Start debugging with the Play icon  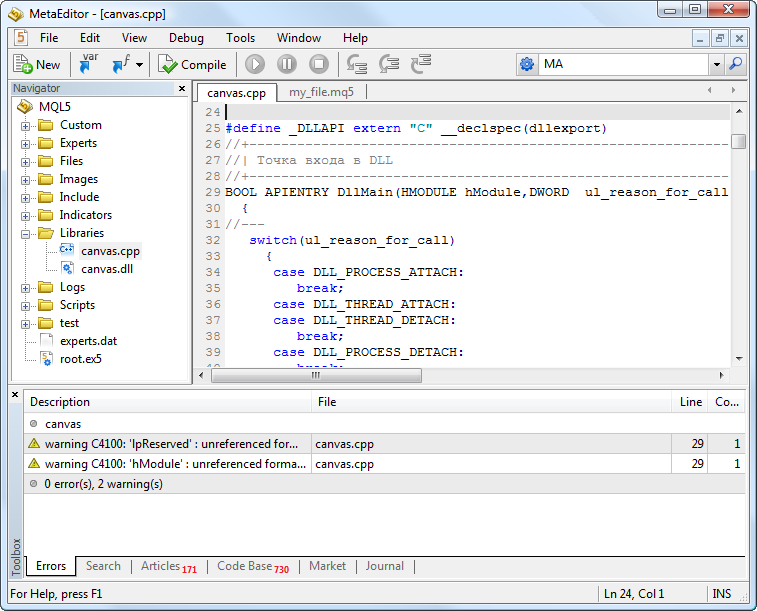[255, 64]
